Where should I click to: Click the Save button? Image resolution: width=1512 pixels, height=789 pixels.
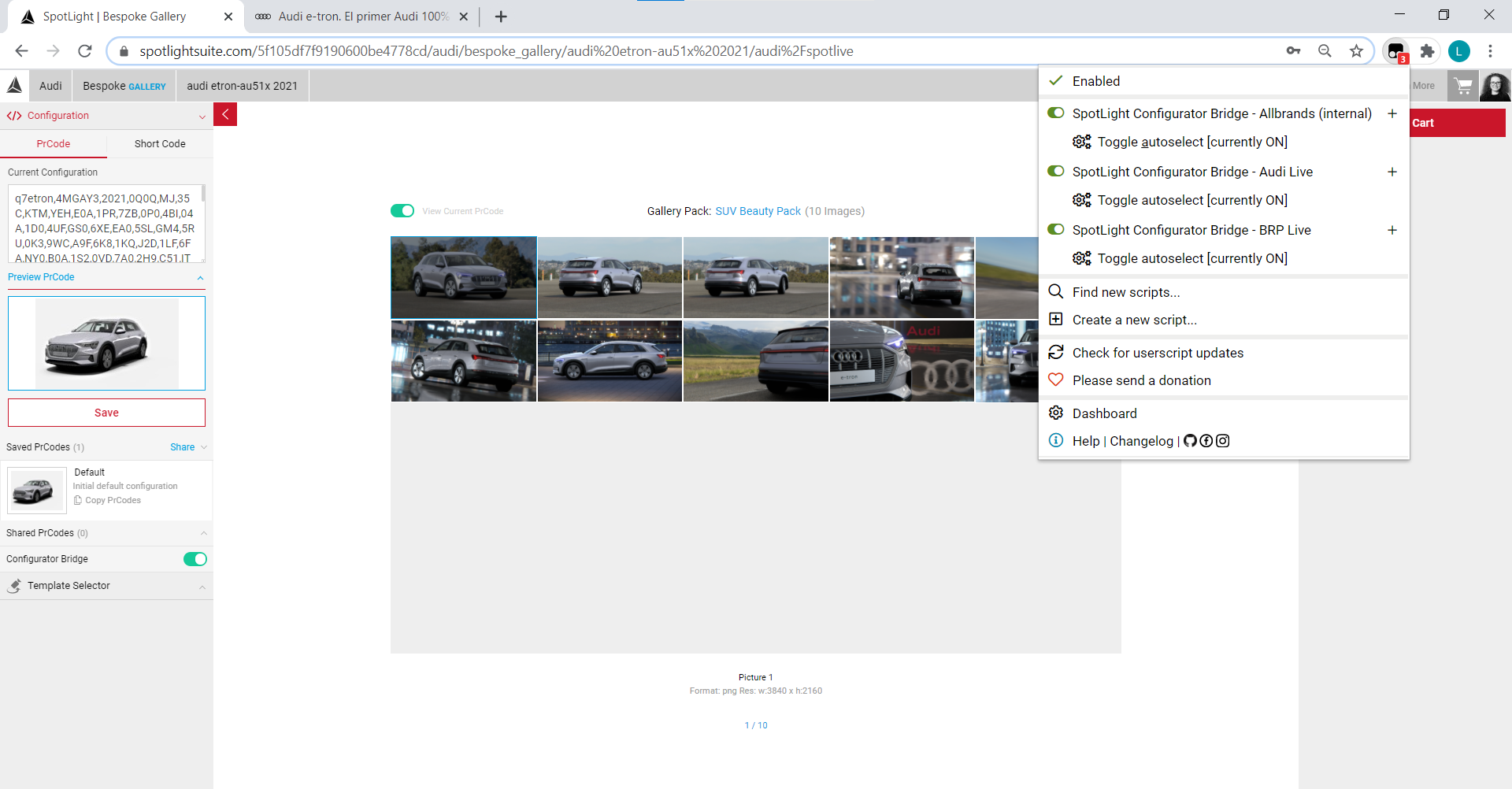[x=106, y=413]
